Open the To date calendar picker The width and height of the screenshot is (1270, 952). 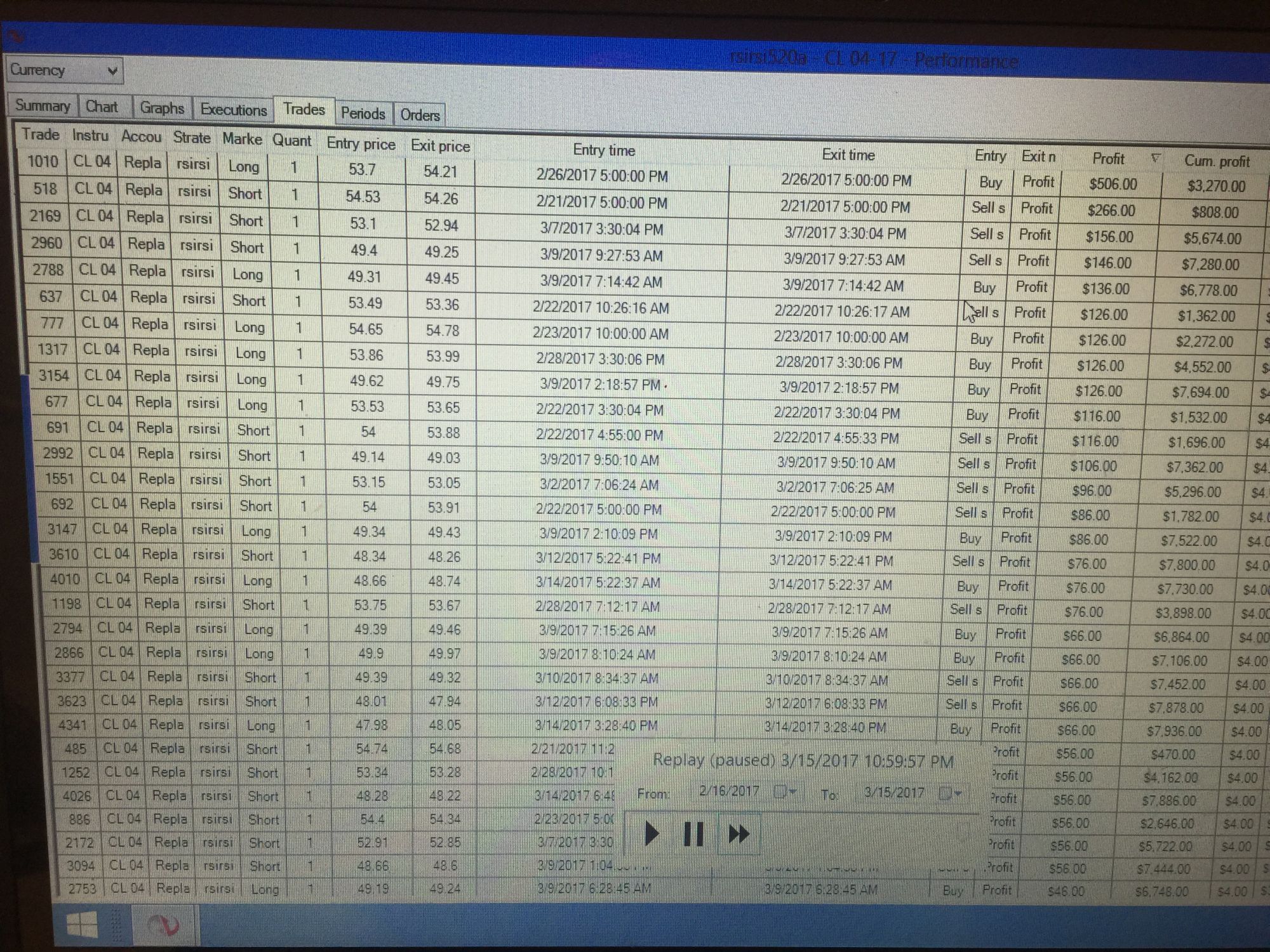950,793
